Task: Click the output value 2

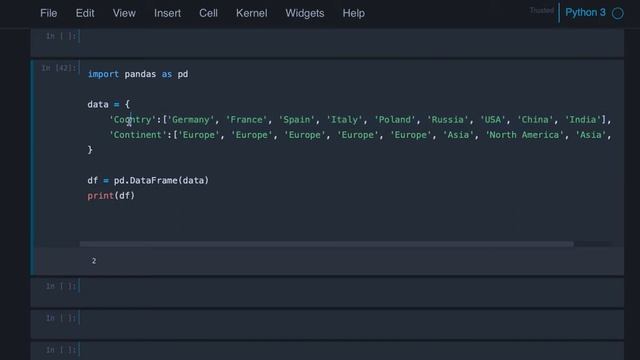Action: pyautogui.click(x=94, y=261)
